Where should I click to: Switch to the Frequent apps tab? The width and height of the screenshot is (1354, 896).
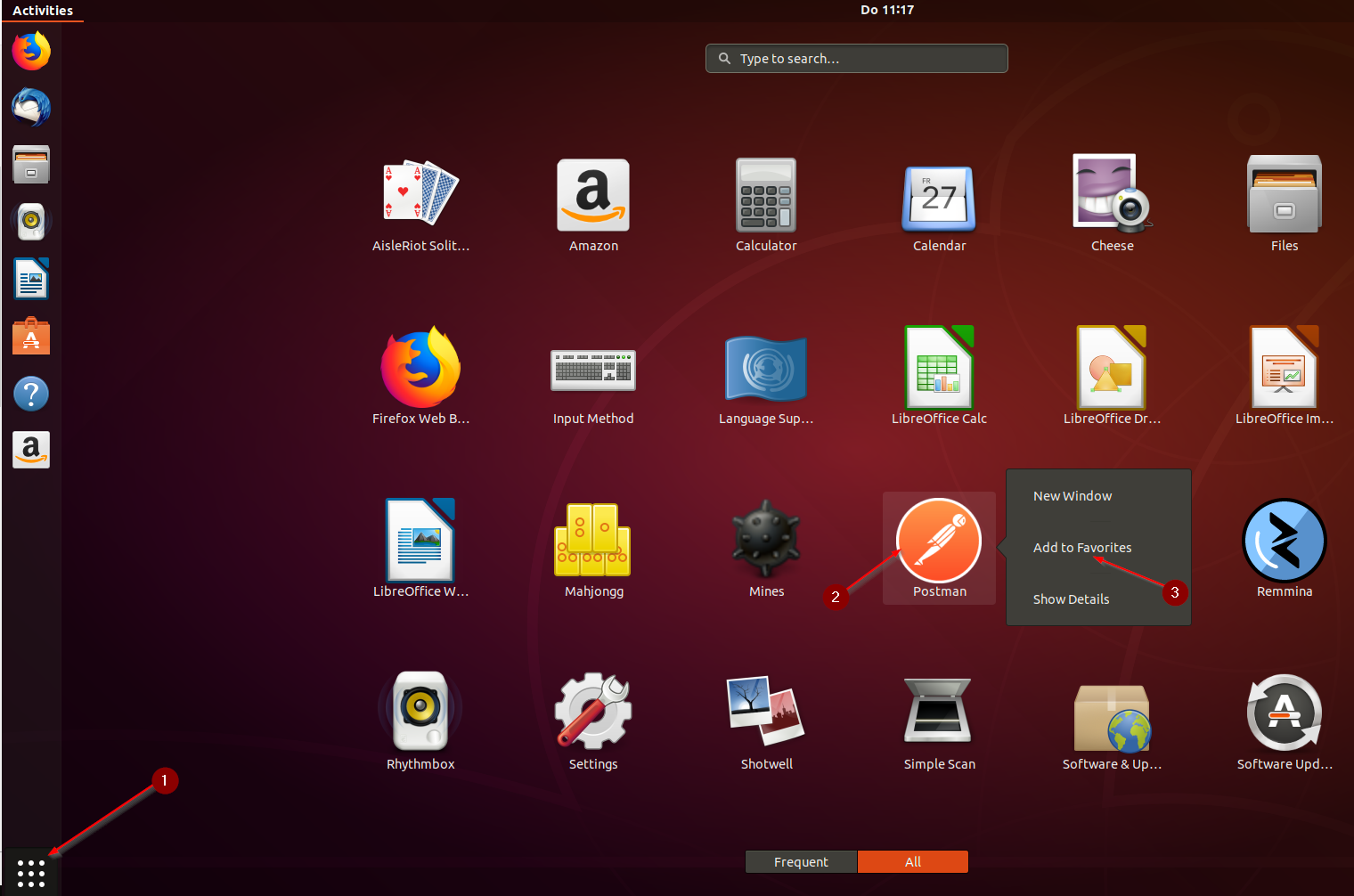[x=801, y=862]
